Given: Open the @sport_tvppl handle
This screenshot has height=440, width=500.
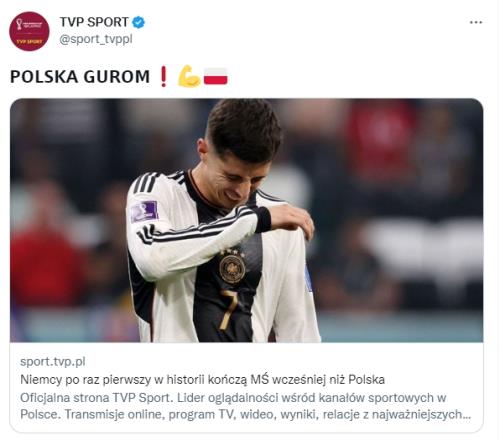Looking at the screenshot, I should tap(96, 39).
